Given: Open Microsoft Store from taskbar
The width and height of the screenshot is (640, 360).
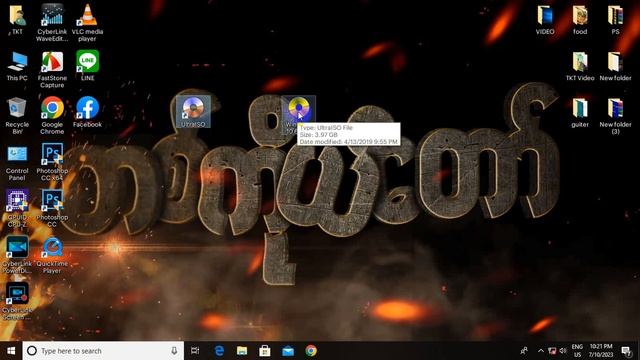Looking at the screenshot, I should pos(265,351).
